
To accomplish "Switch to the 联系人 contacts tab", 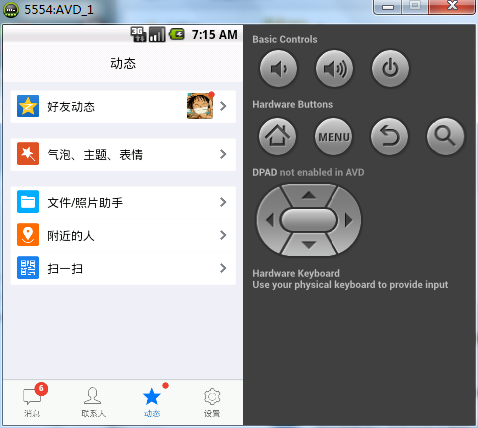I will click(93, 402).
